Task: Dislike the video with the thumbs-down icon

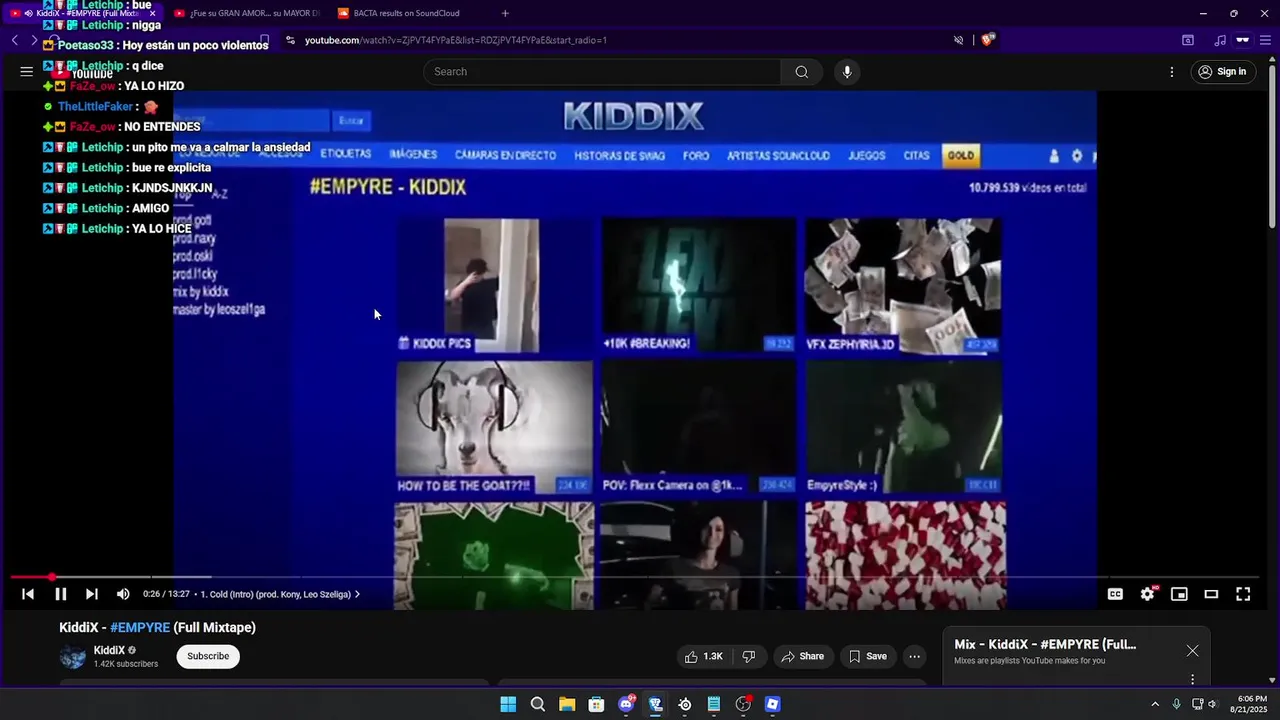Action: [749, 656]
